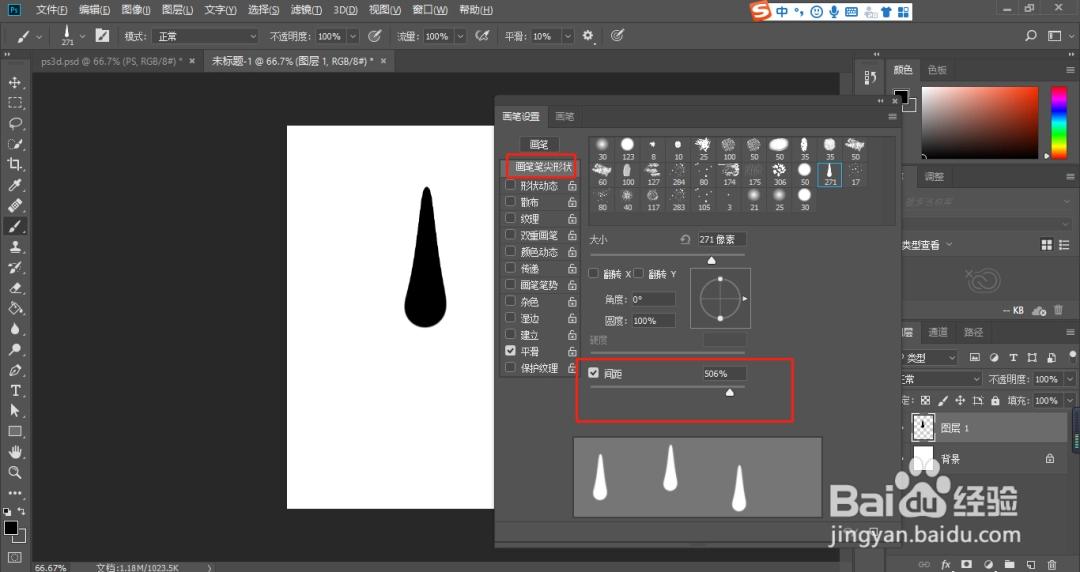This screenshot has width=1080, height=572.
Task: Select the Rectangular Marquee tool
Action: tap(14, 103)
